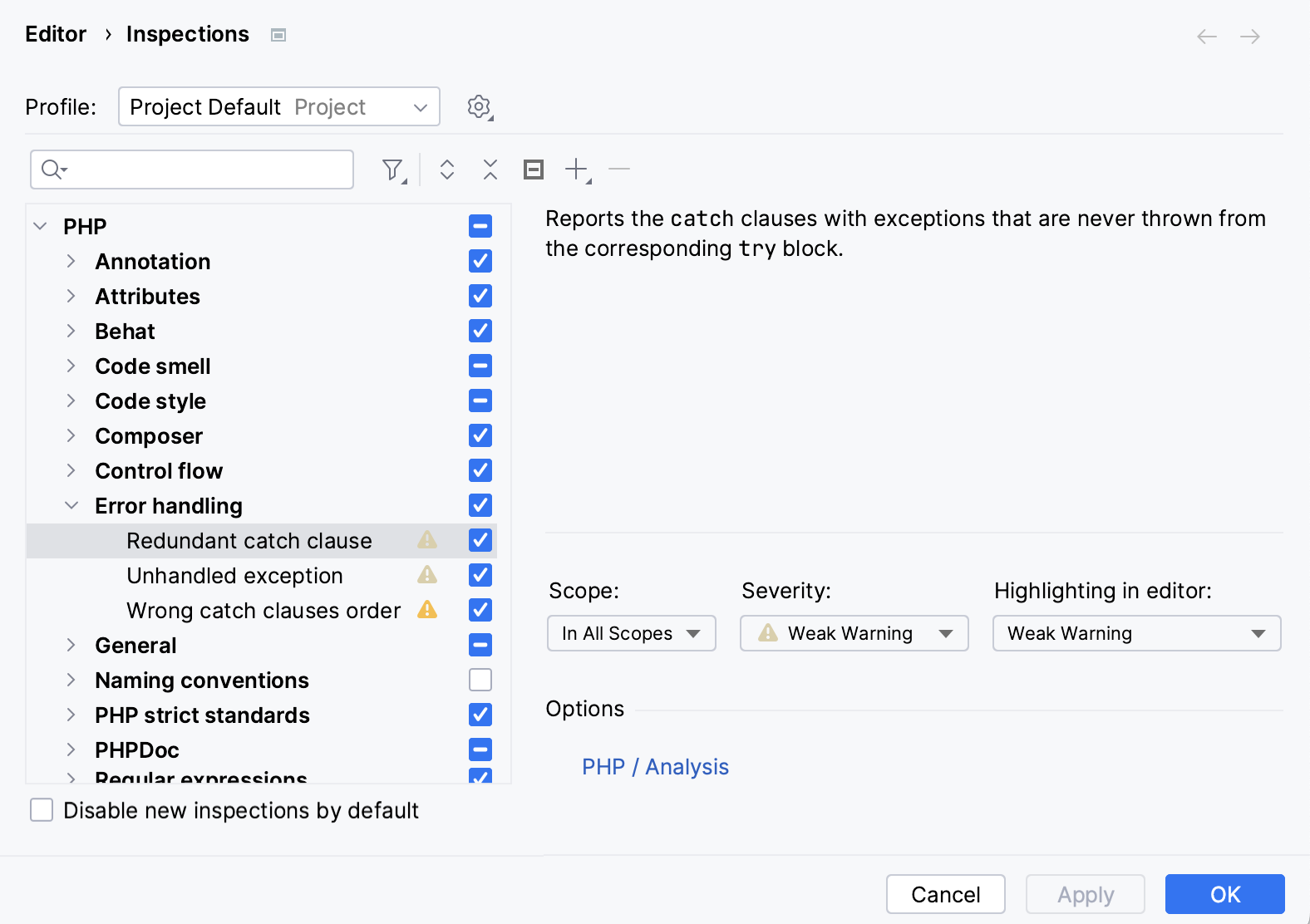Image resolution: width=1310 pixels, height=924 pixels.
Task: Expand the Code style inspections group
Action: pyautogui.click(x=71, y=401)
